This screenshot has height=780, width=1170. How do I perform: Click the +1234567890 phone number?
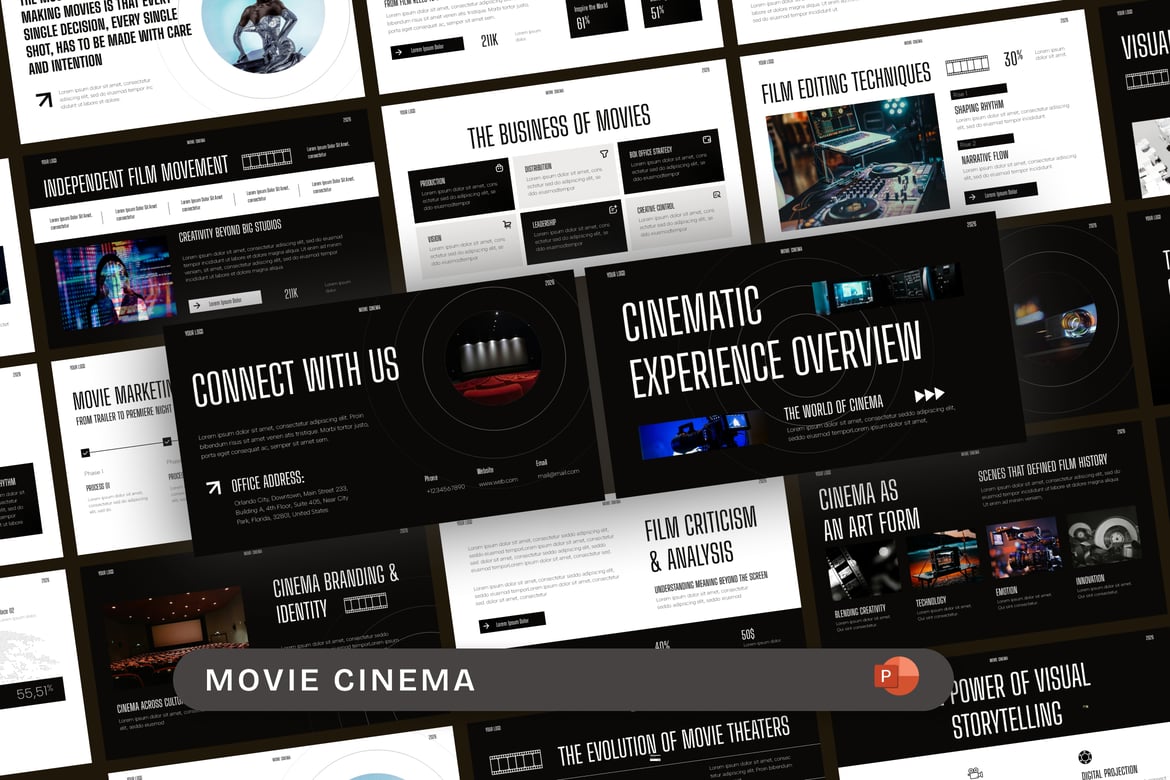[x=445, y=488]
